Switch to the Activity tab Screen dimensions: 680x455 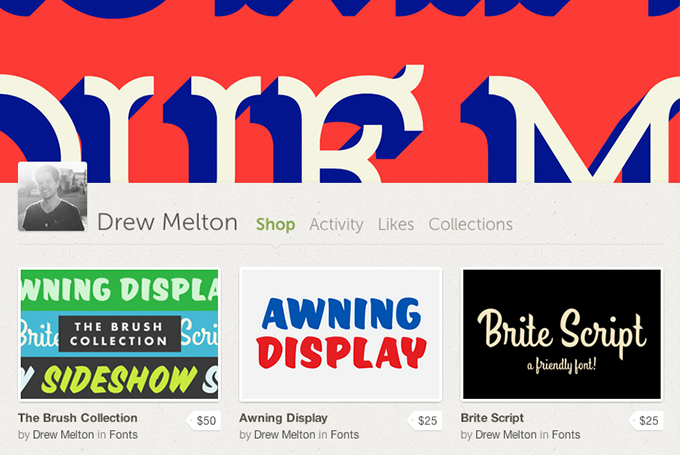[336, 224]
